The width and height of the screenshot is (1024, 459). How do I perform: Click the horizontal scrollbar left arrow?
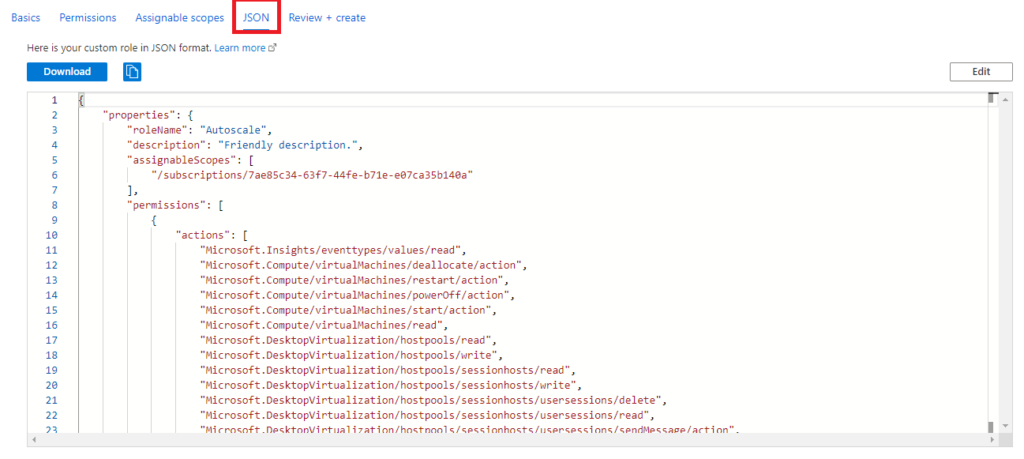[x=33, y=440]
